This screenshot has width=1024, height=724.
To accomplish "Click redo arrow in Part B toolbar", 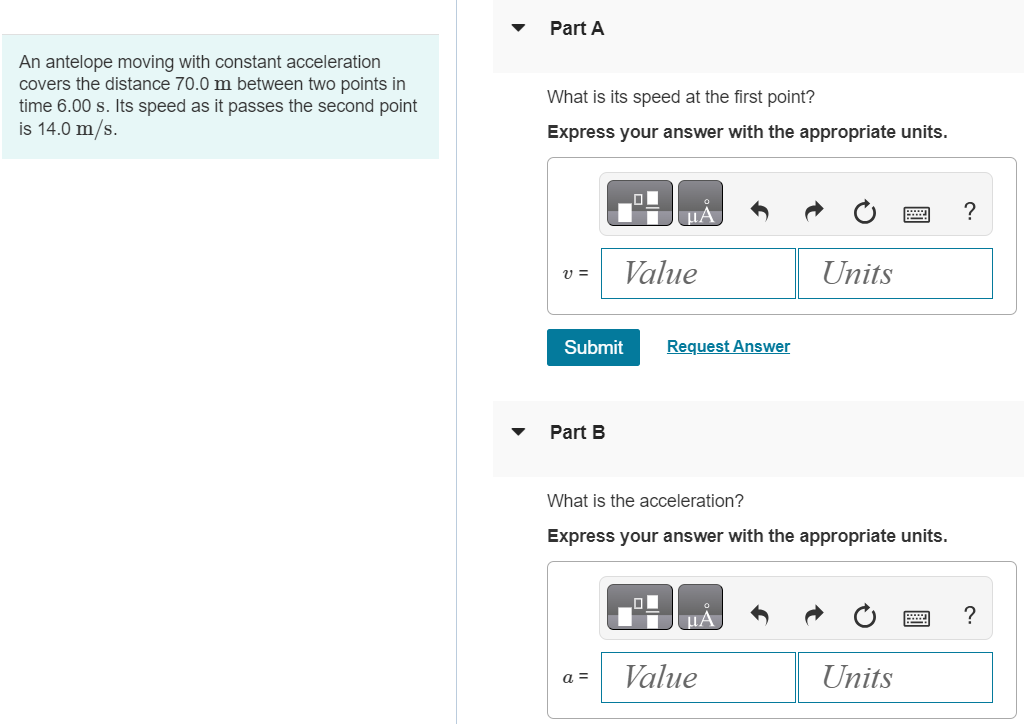I will click(x=814, y=616).
